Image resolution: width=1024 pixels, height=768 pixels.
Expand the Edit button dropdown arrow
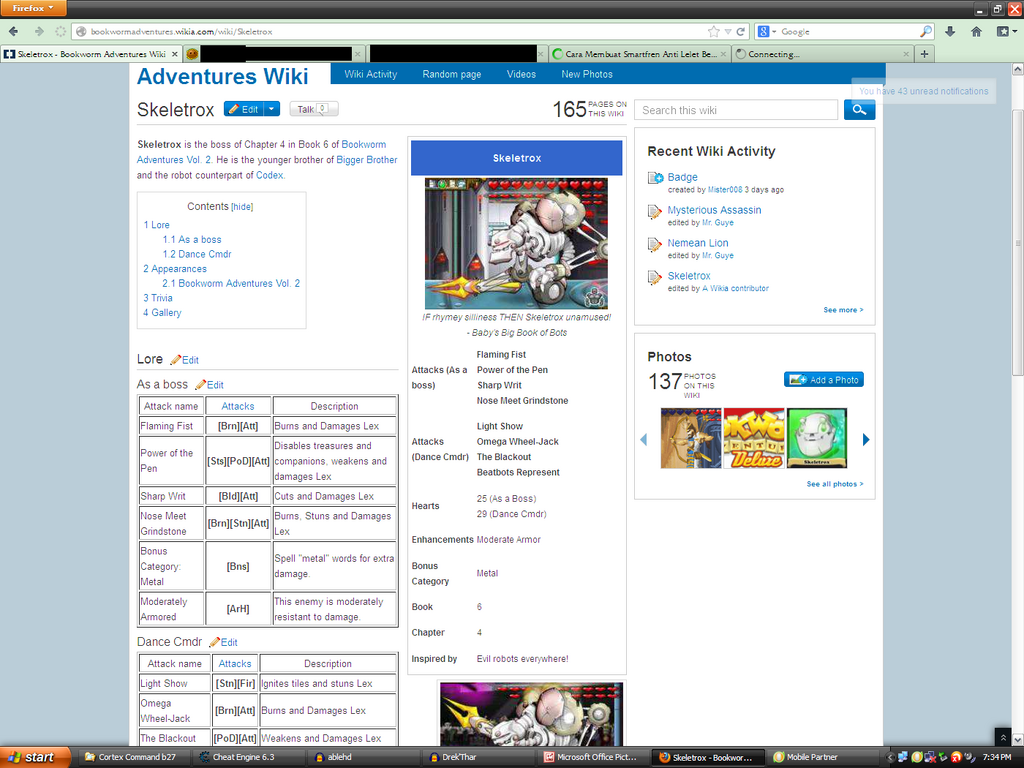point(272,109)
